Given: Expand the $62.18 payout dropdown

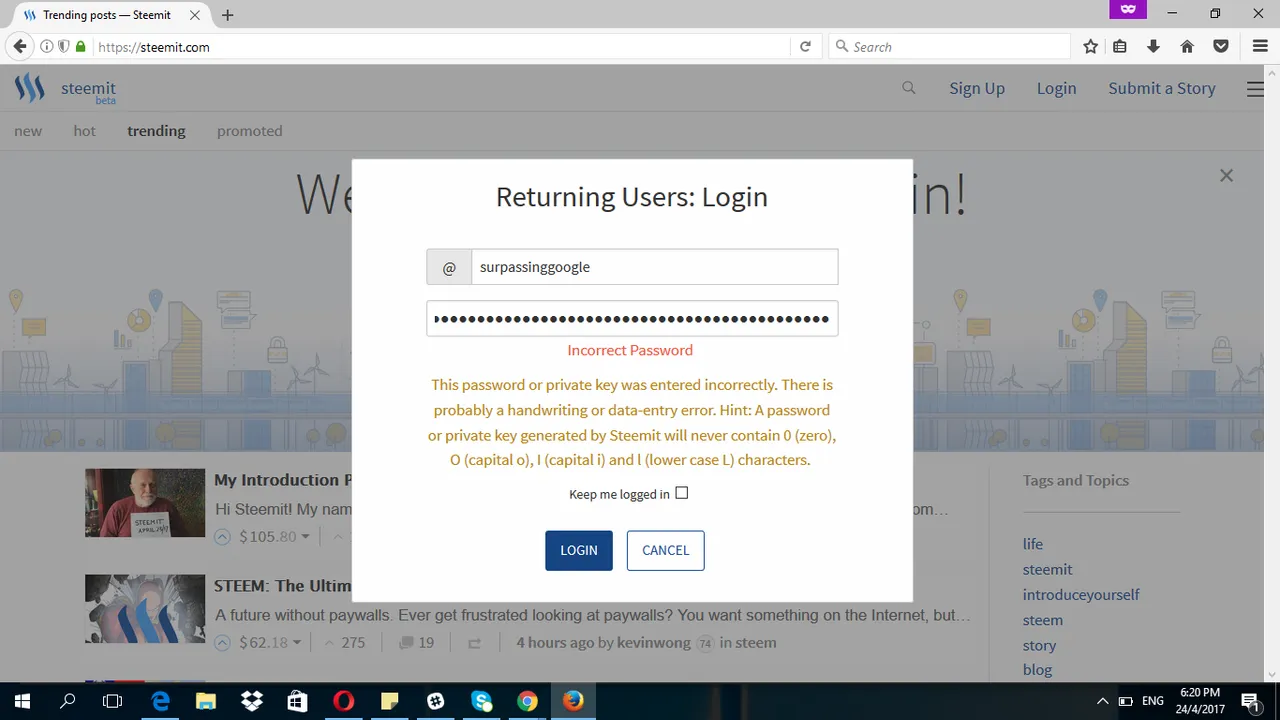Looking at the screenshot, I should pos(297,643).
